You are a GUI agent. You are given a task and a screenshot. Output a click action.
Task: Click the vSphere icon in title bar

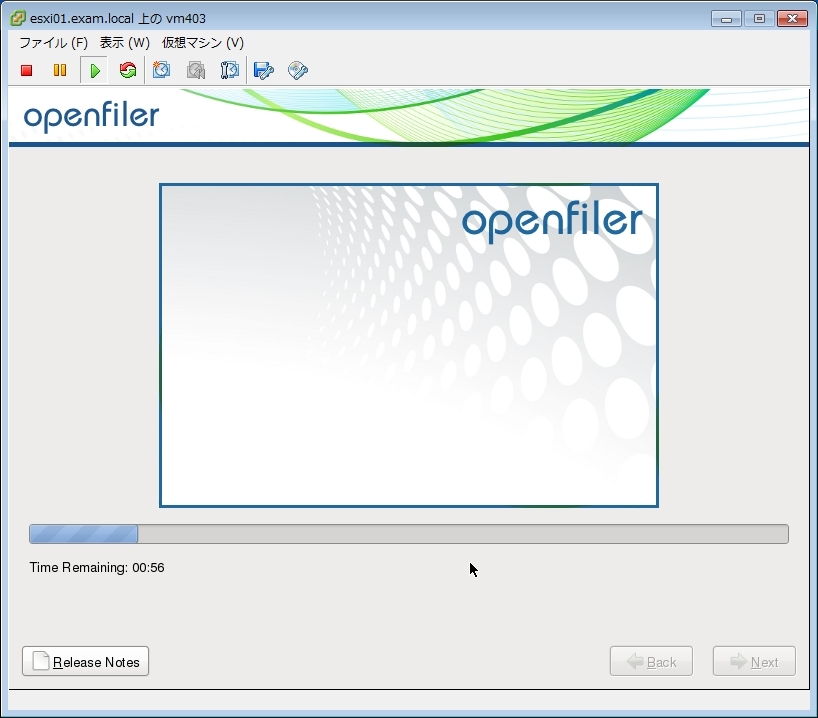click(x=18, y=18)
